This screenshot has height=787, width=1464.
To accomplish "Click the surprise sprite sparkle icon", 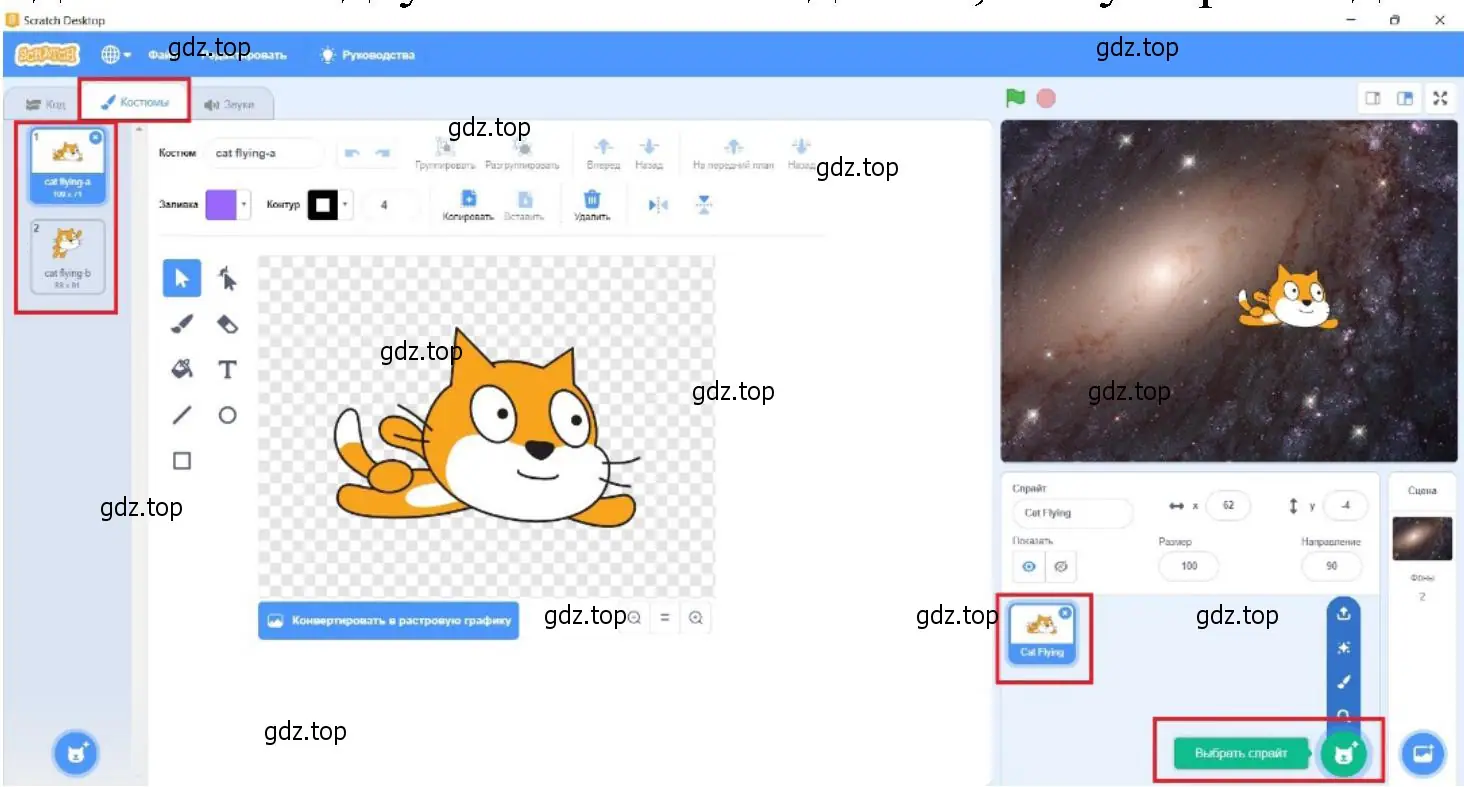I will tap(1344, 648).
